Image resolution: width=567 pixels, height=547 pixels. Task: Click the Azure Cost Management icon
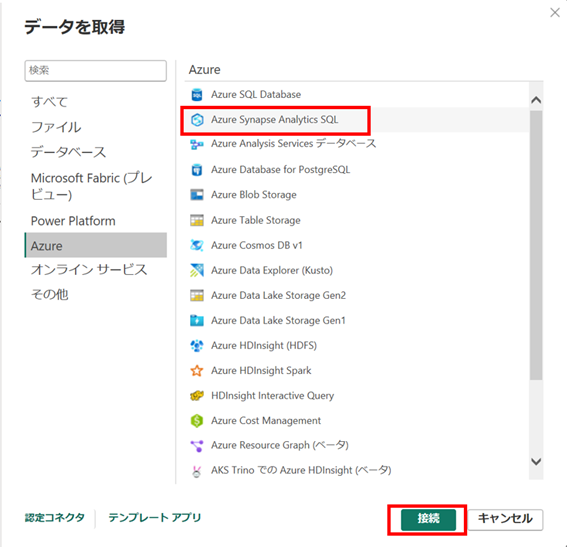(197, 421)
